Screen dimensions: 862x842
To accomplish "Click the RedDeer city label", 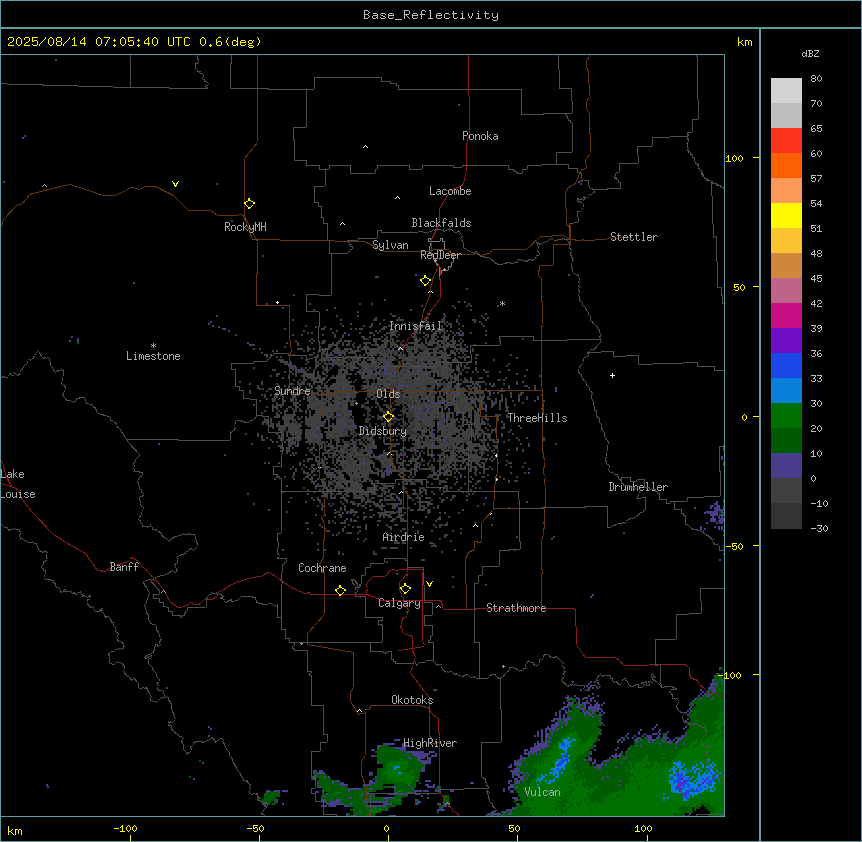I will pyautogui.click(x=440, y=255).
